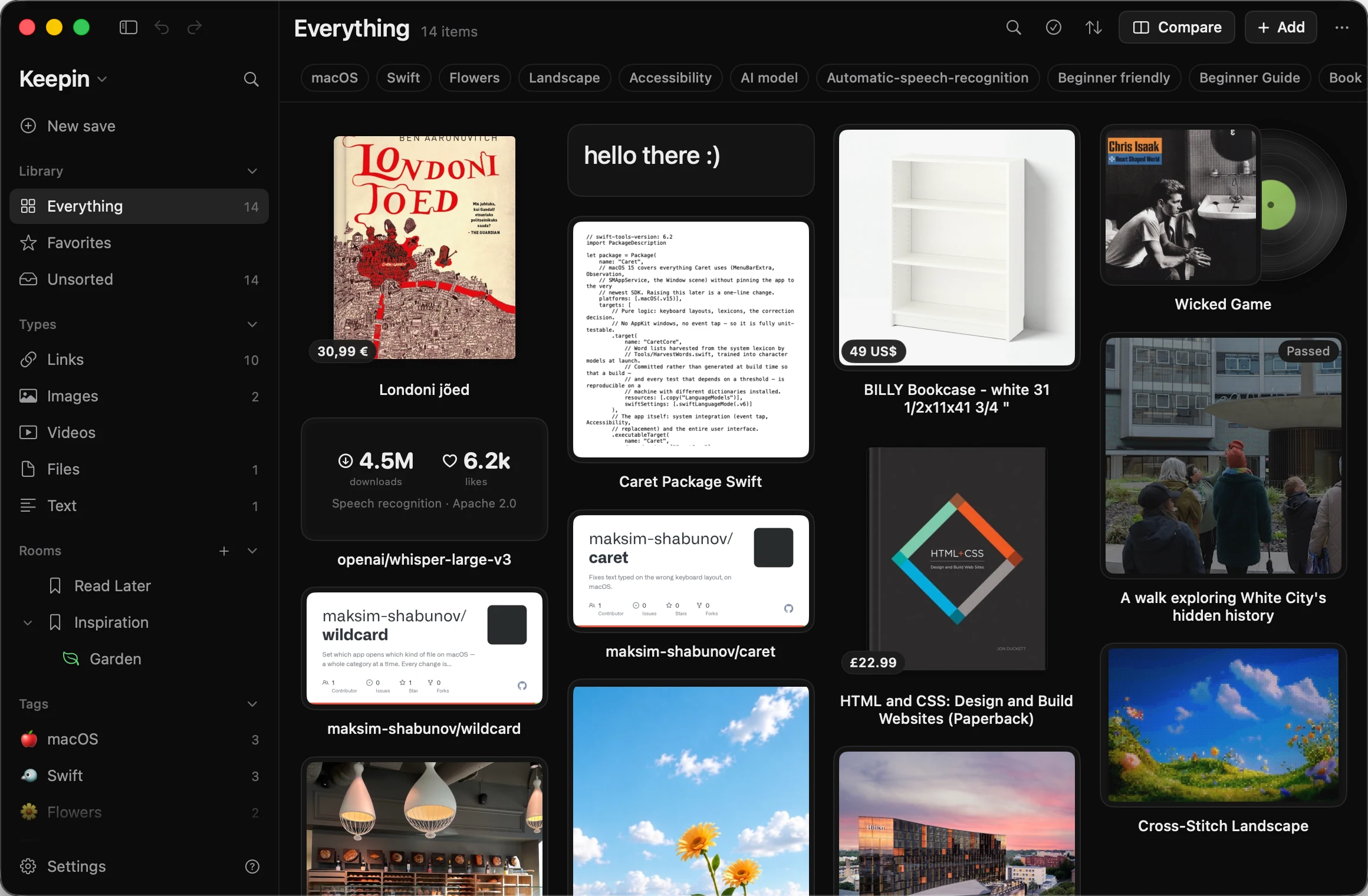Open the White City walk card

(x=1223, y=456)
